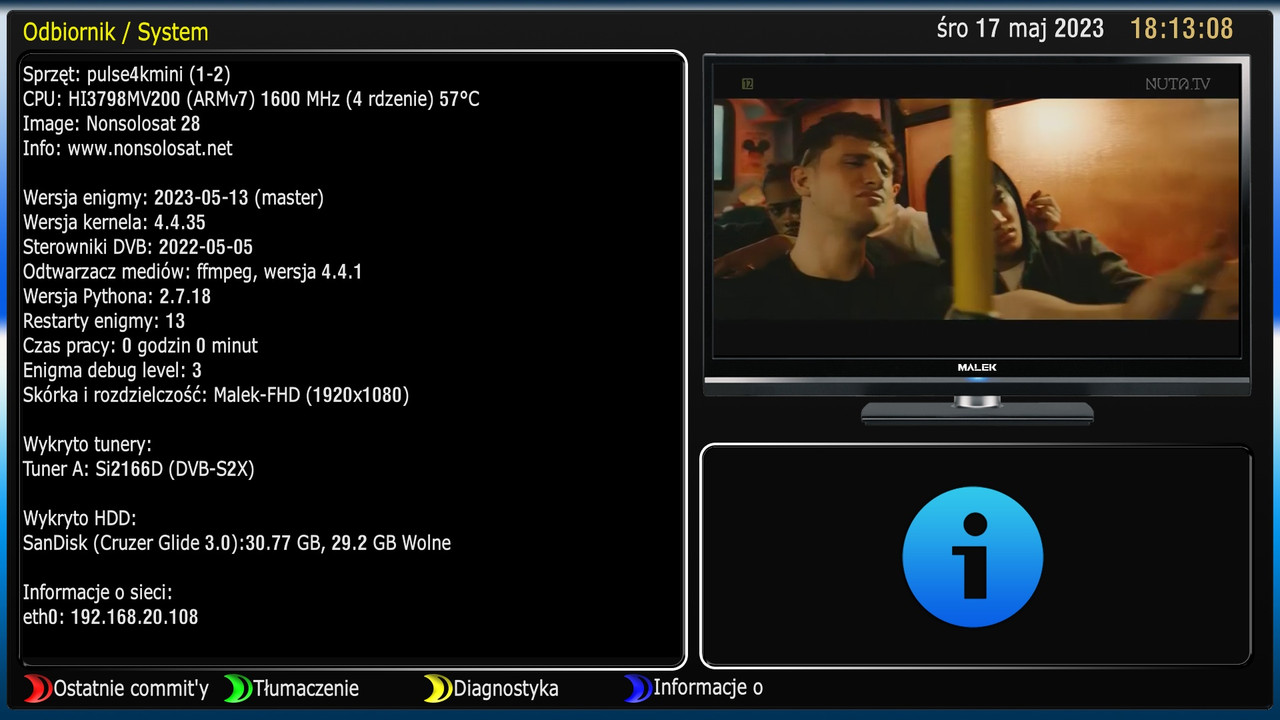Click the date śro 17 maj 2023
This screenshot has height=720, width=1280.
click(1020, 28)
